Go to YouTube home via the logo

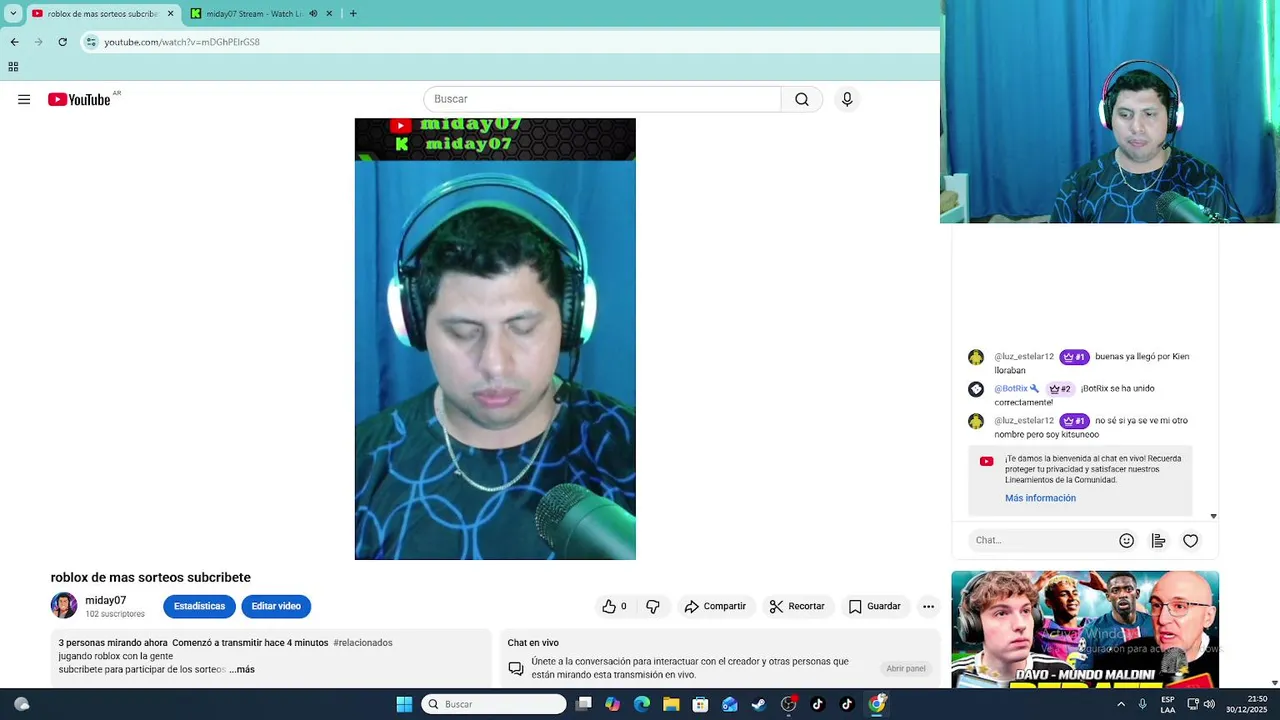coord(79,99)
